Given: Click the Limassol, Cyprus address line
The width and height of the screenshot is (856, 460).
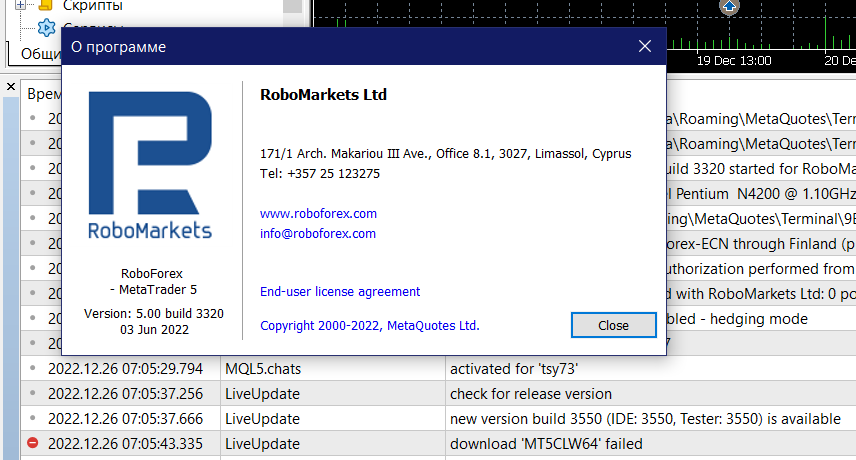Looking at the screenshot, I should [445, 154].
